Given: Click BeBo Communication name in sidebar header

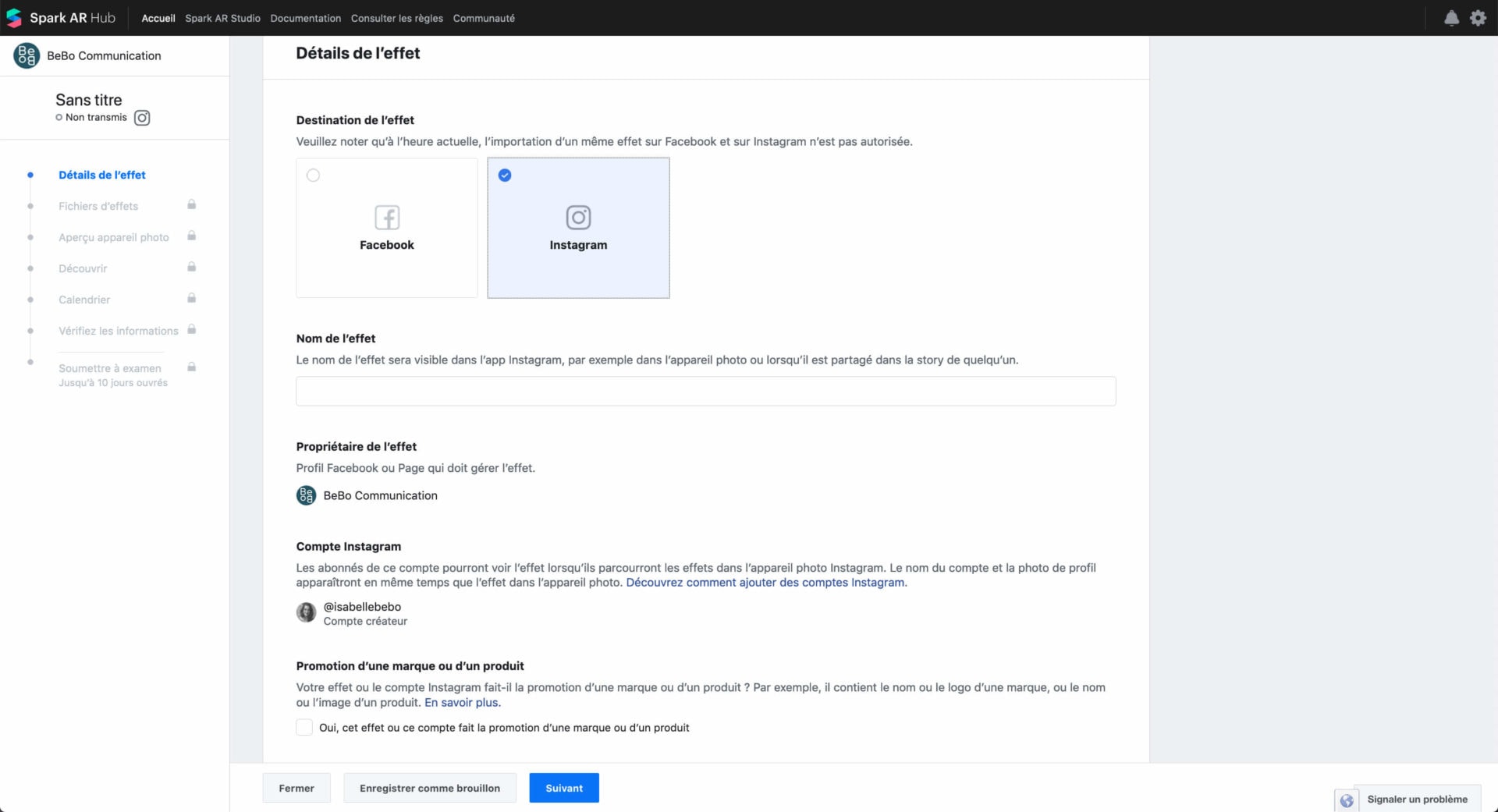Looking at the screenshot, I should click(104, 55).
